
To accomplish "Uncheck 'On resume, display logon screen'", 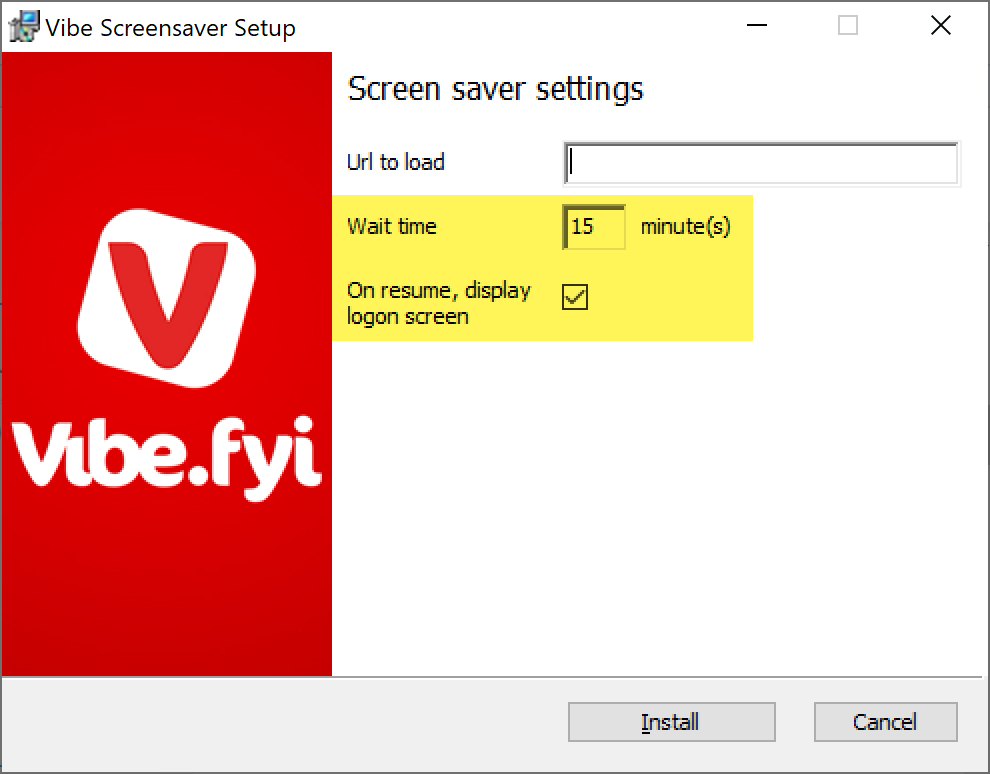I will click(x=575, y=297).
